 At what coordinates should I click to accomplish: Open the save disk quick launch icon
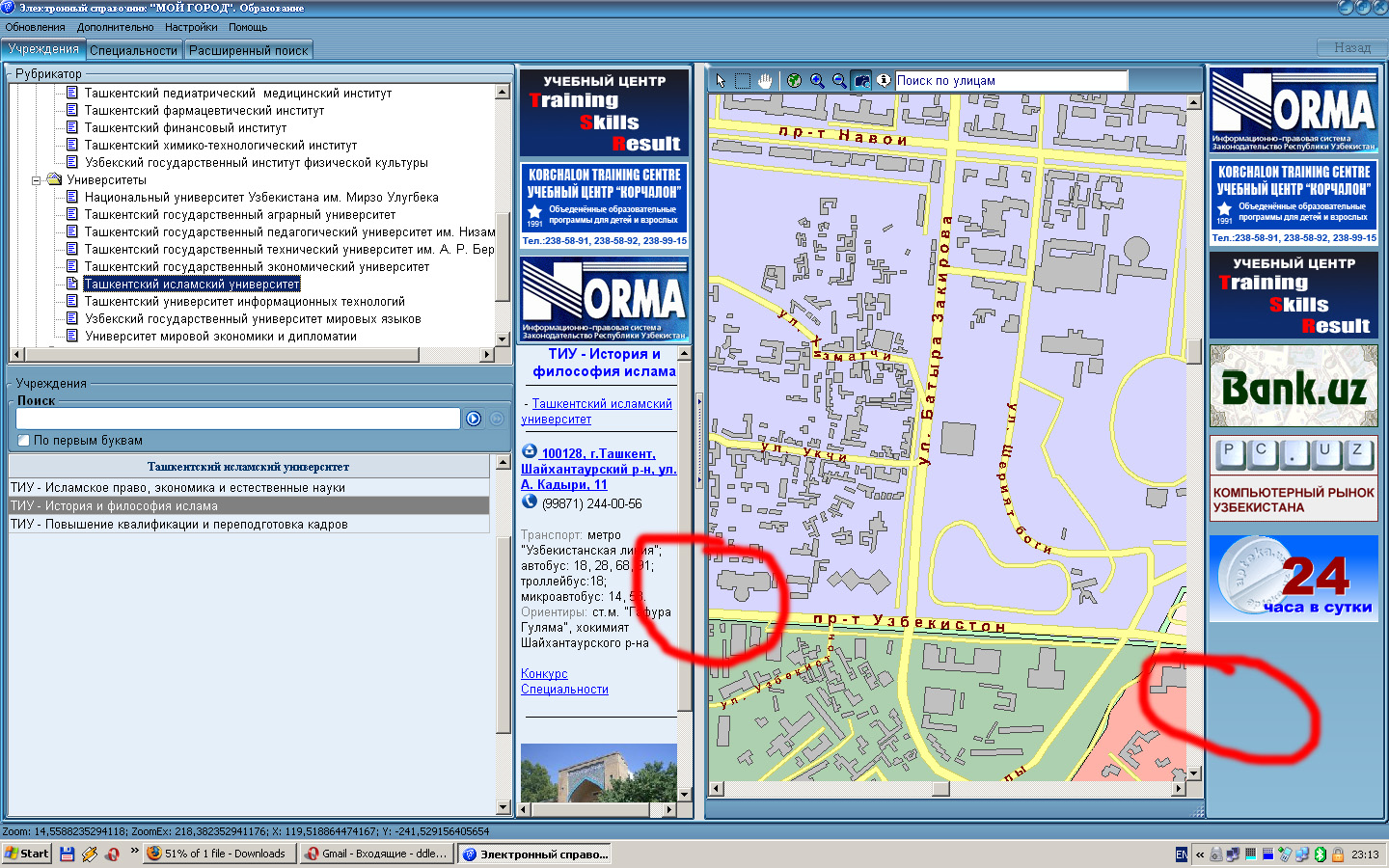(x=67, y=854)
